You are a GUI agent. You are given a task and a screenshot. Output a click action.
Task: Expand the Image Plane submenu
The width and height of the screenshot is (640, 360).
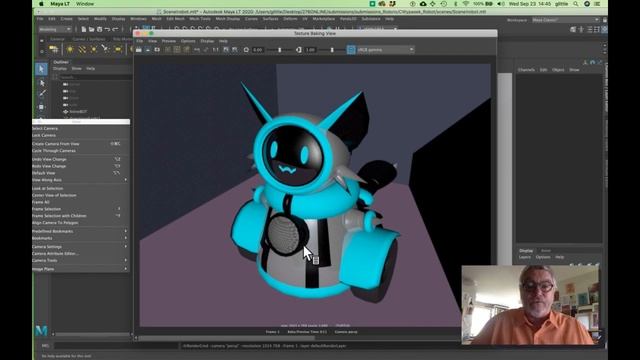[81, 269]
